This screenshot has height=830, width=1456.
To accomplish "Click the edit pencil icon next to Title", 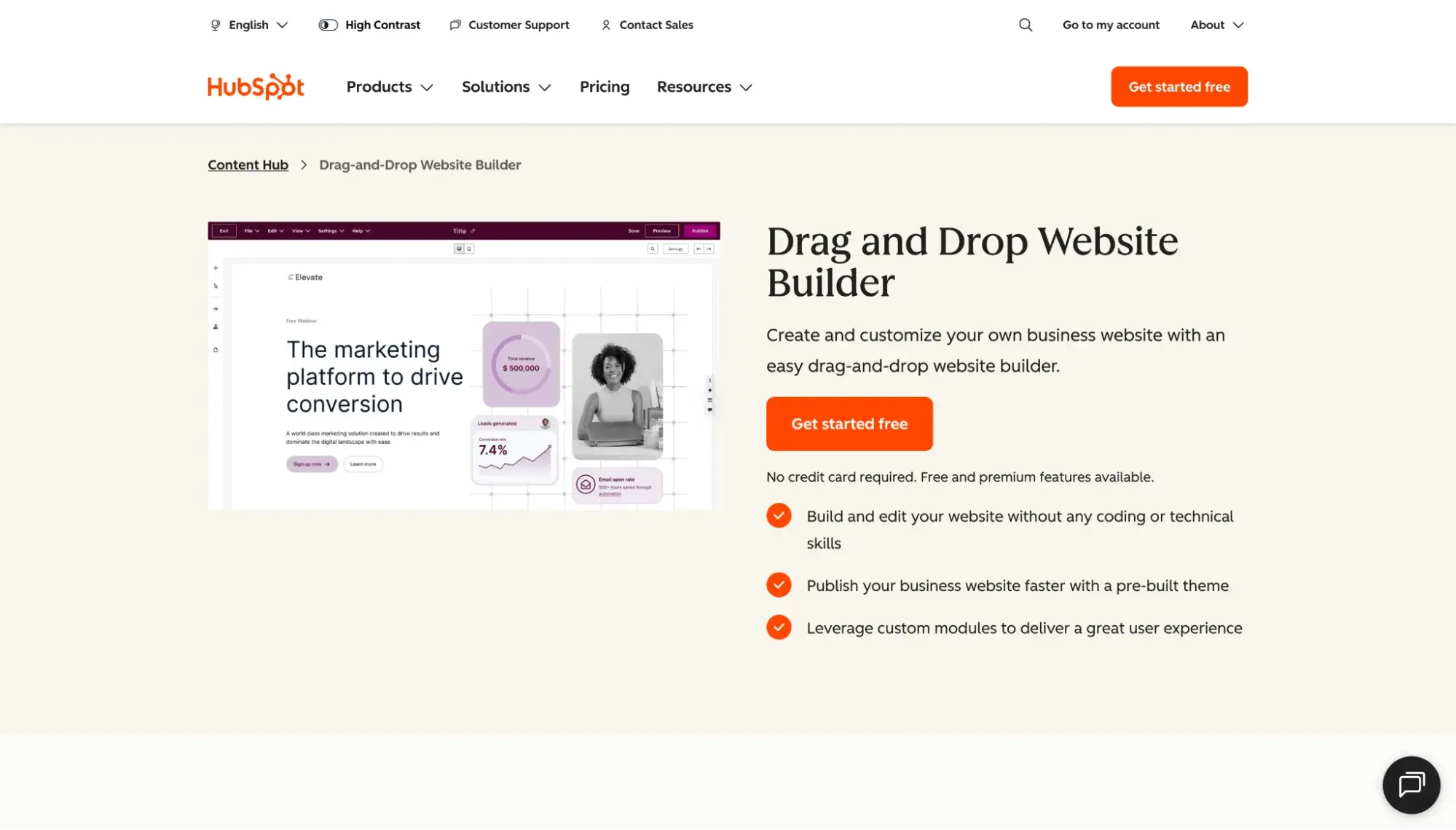I will (473, 230).
